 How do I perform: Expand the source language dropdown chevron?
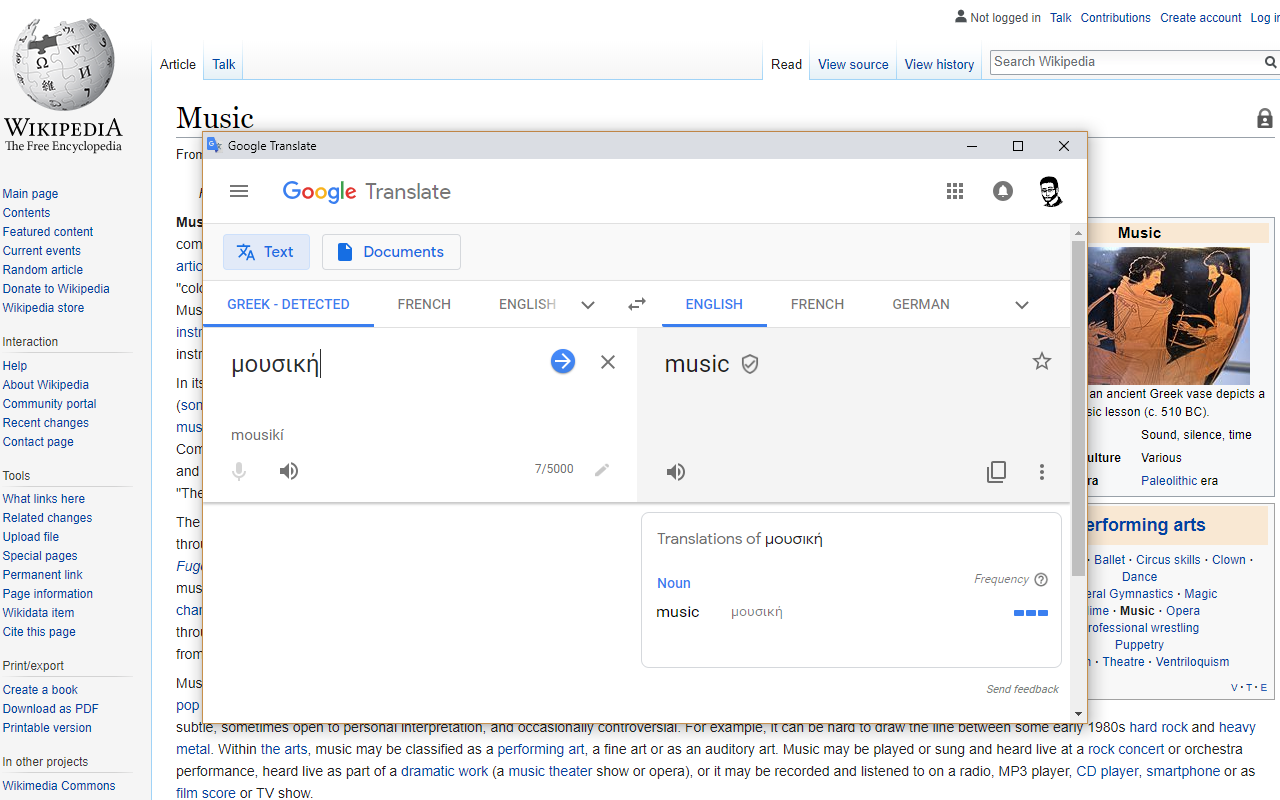pos(587,304)
